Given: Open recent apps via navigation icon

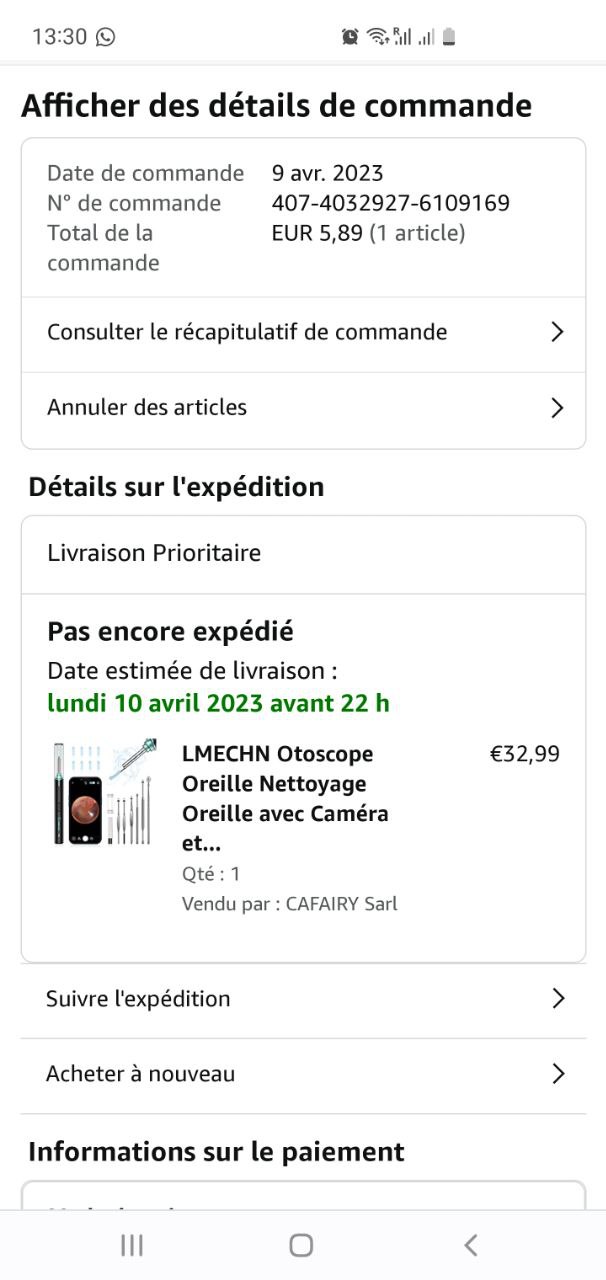Looking at the screenshot, I should tap(131, 1245).
